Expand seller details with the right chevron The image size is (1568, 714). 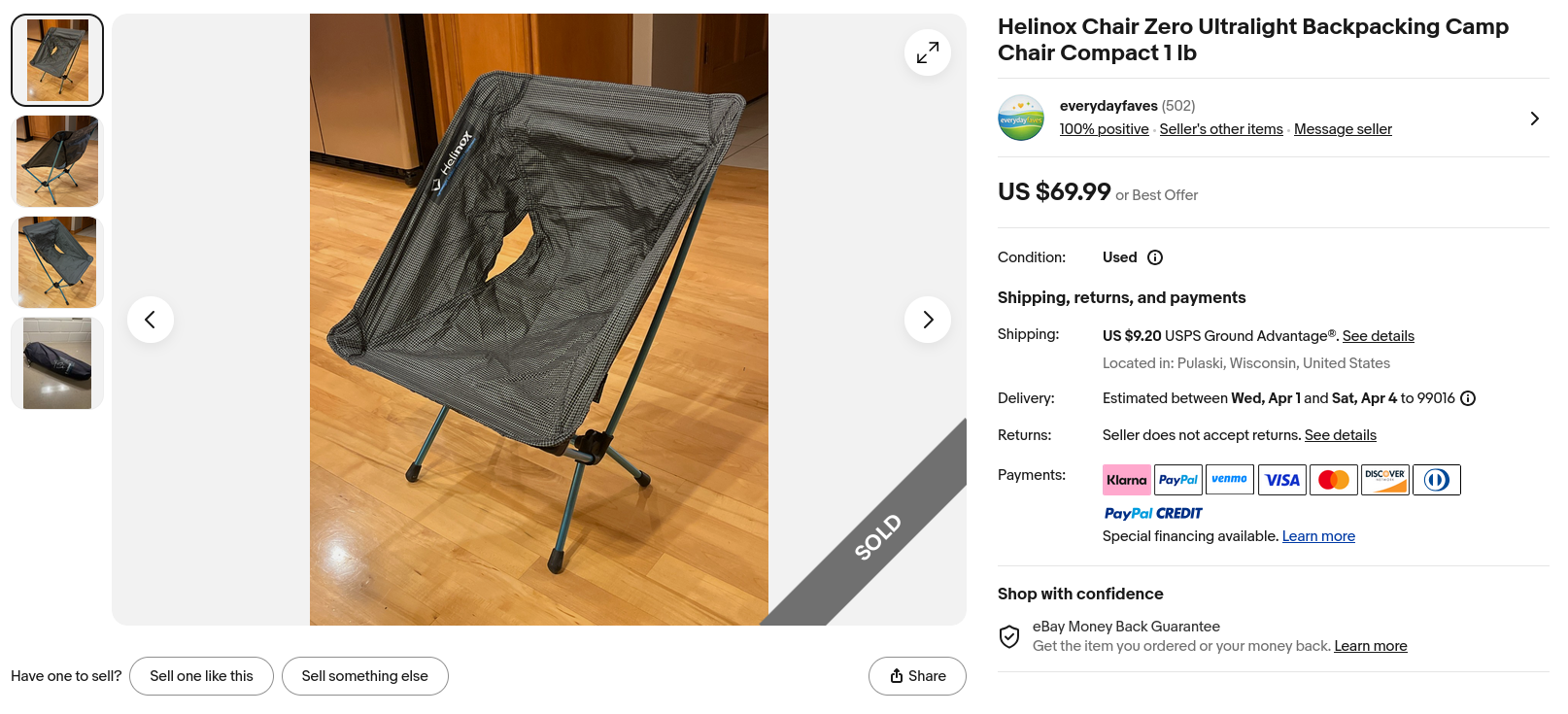tap(1534, 119)
